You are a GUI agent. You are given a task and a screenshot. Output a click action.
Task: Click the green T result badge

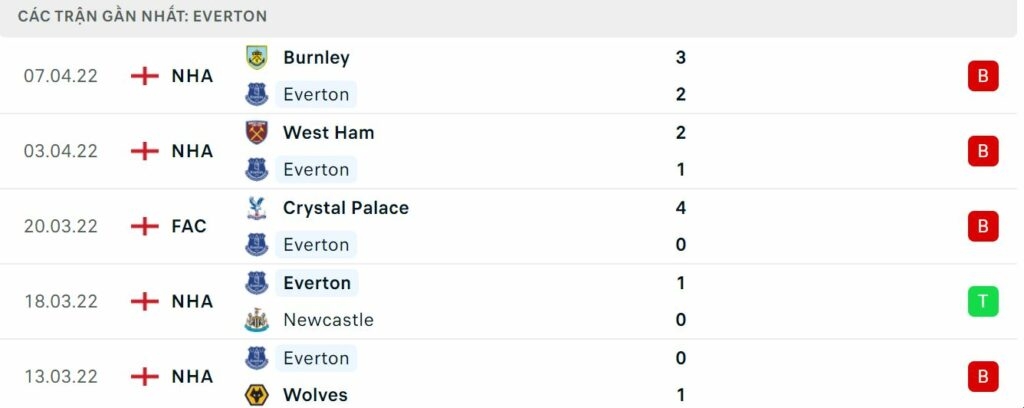pyautogui.click(x=982, y=301)
